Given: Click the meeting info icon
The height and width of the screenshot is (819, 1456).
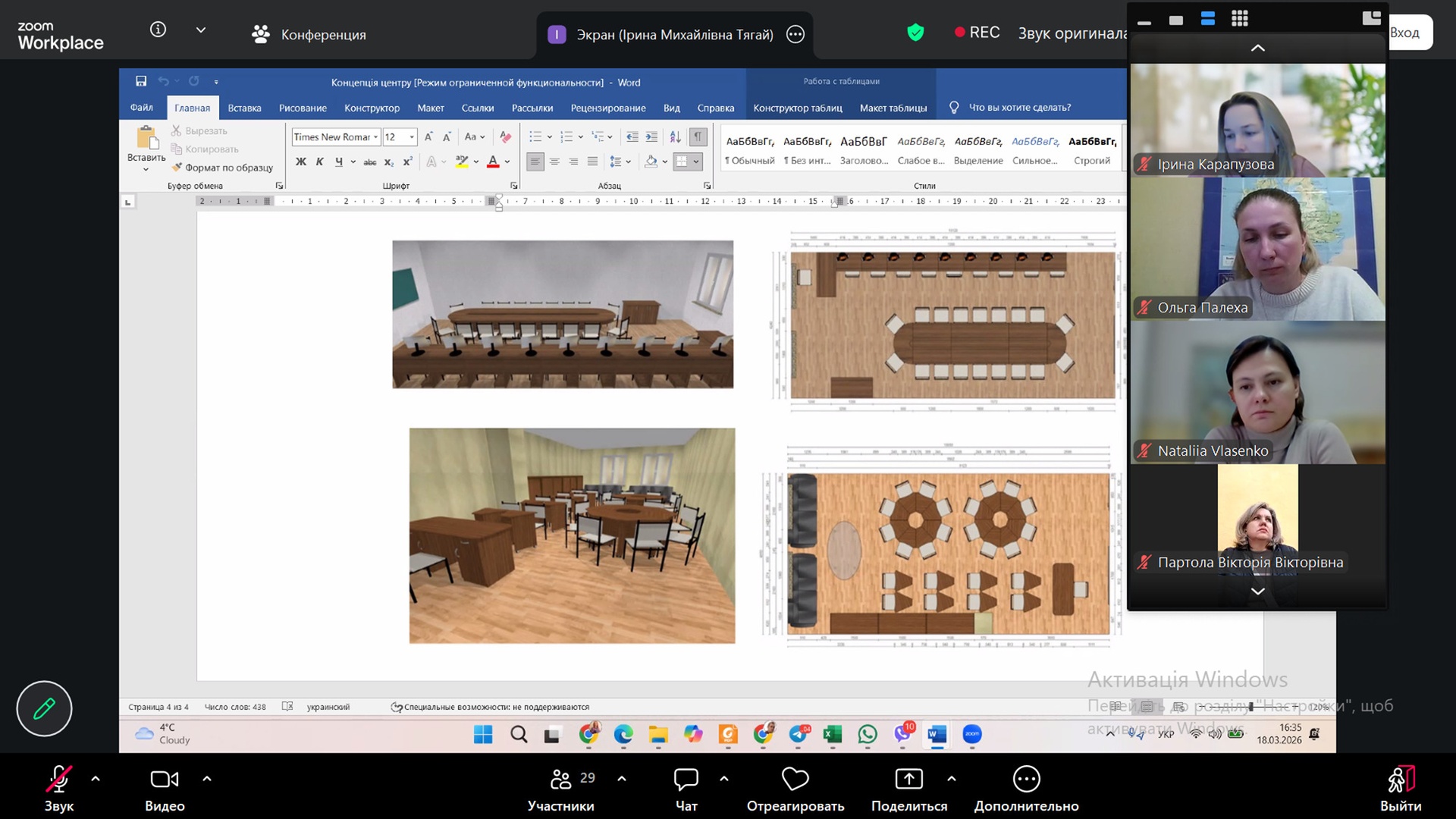Looking at the screenshot, I should [x=158, y=30].
